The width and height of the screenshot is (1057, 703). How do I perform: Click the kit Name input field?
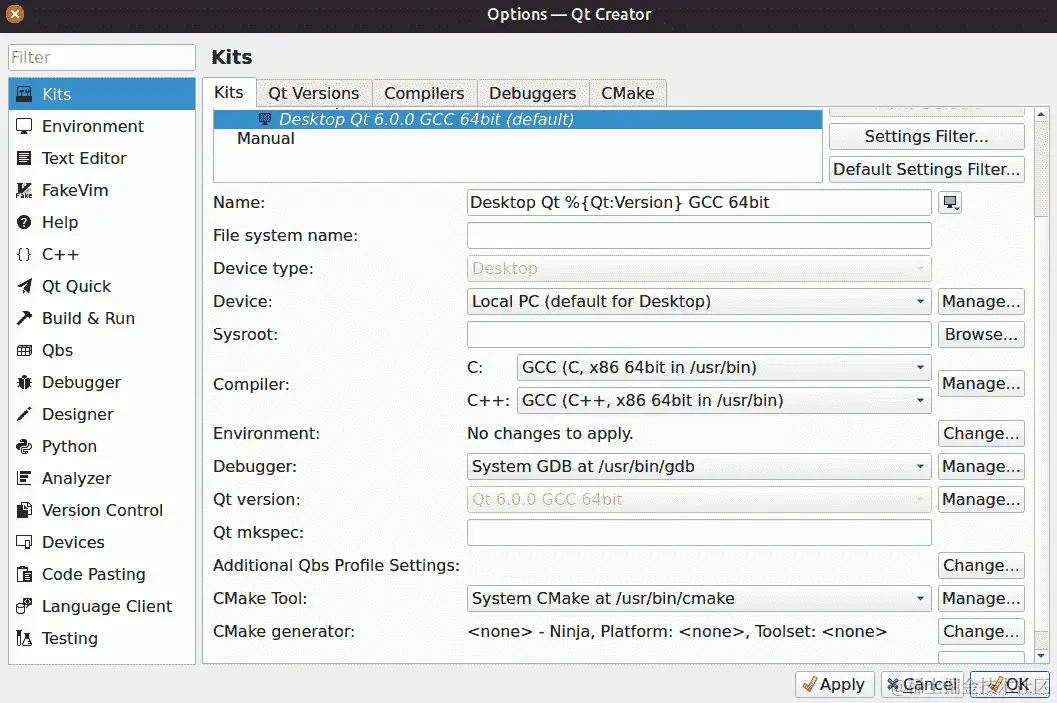point(699,202)
